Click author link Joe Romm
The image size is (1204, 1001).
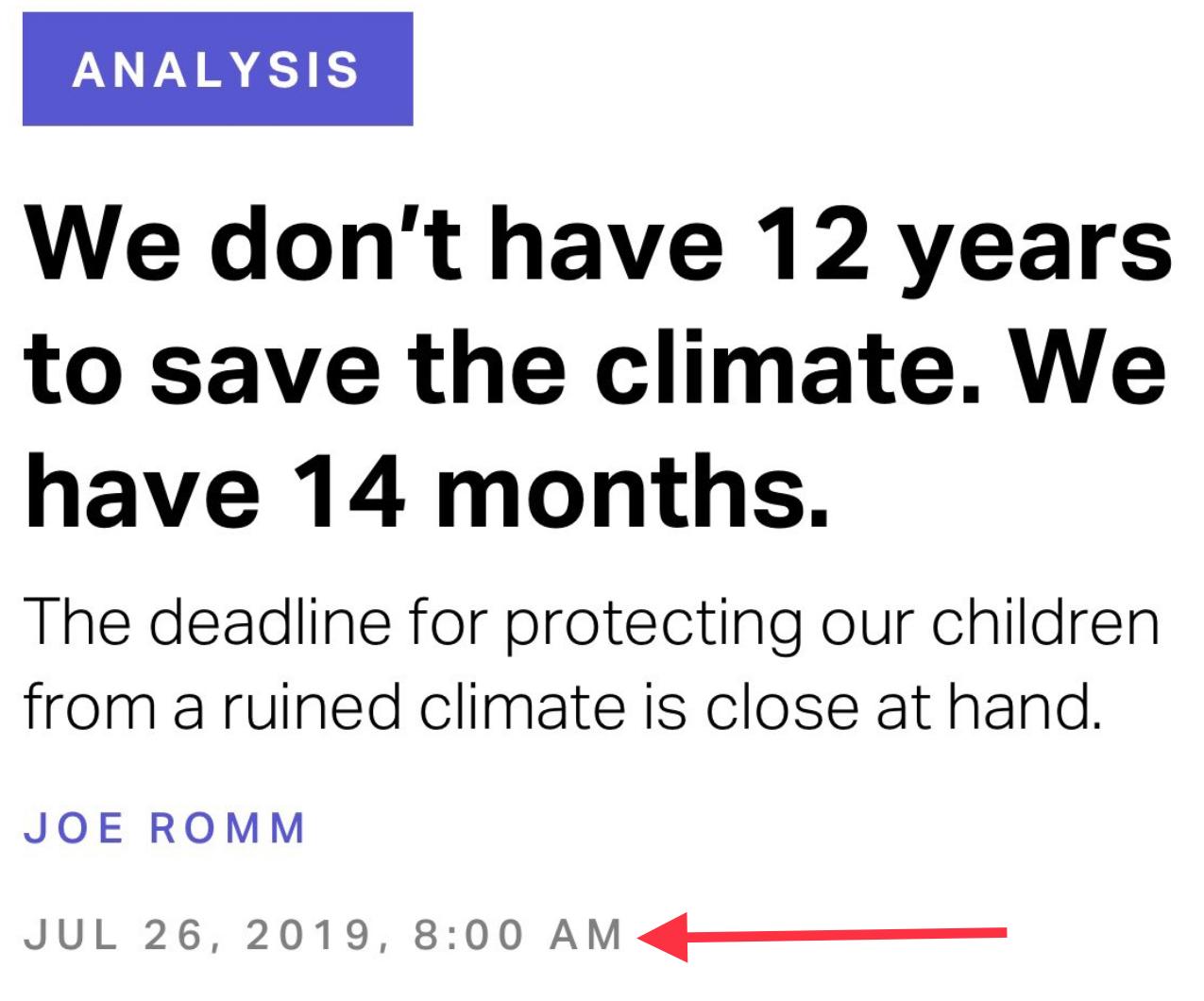[165, 828]
